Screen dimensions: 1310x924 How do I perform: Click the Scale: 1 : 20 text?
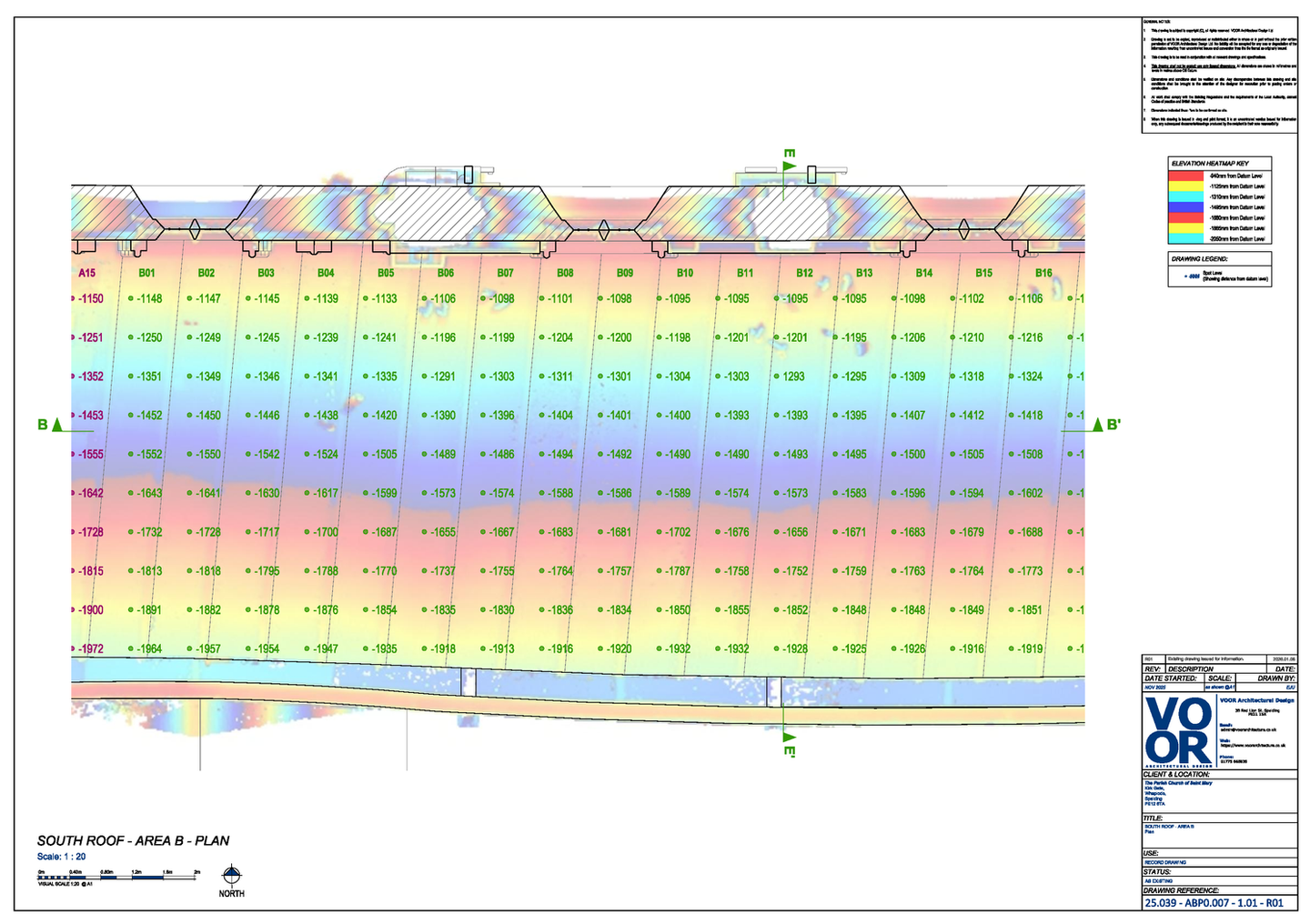pos(62,857)
